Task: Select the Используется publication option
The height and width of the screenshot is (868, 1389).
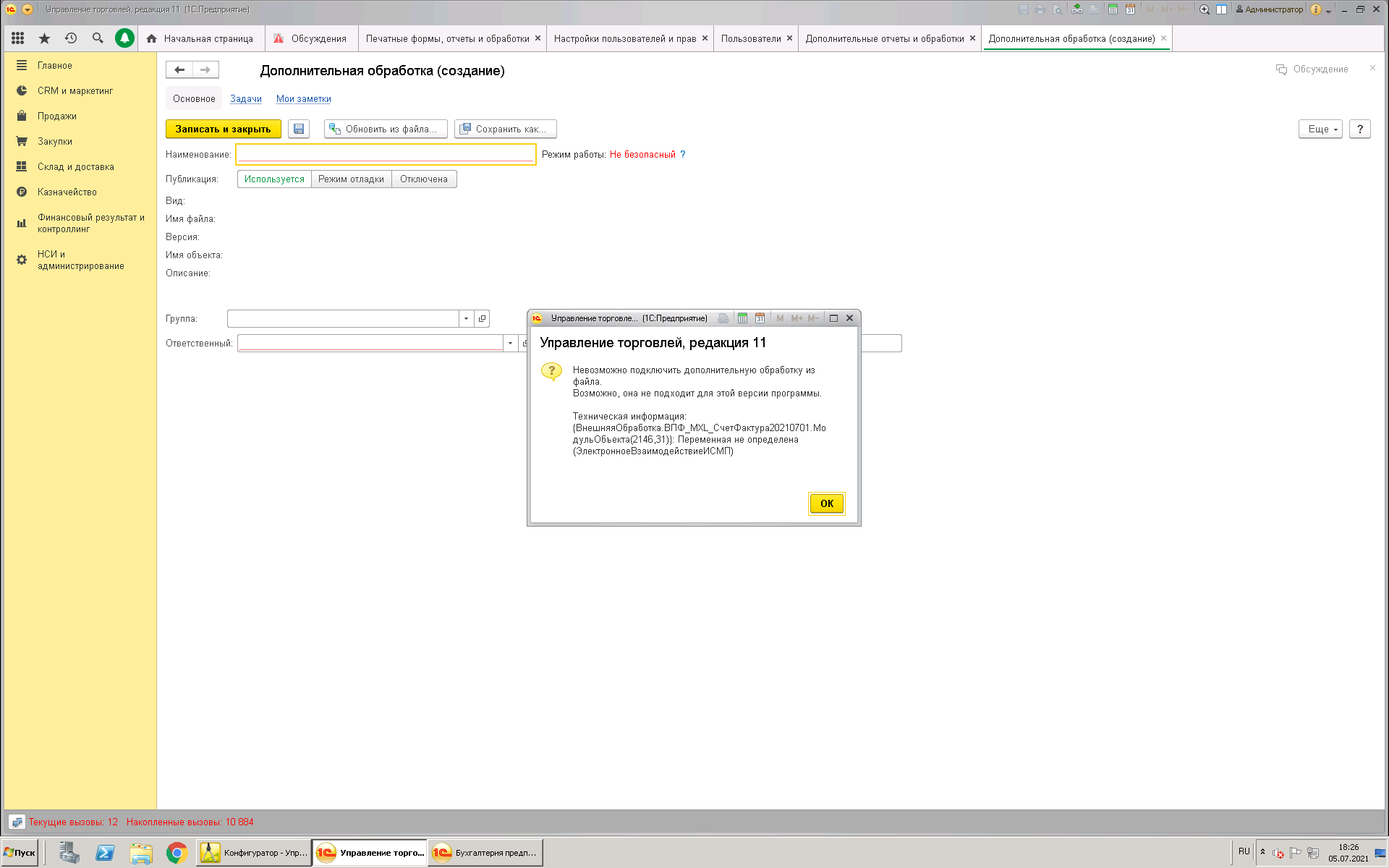Action: point(274,179)
